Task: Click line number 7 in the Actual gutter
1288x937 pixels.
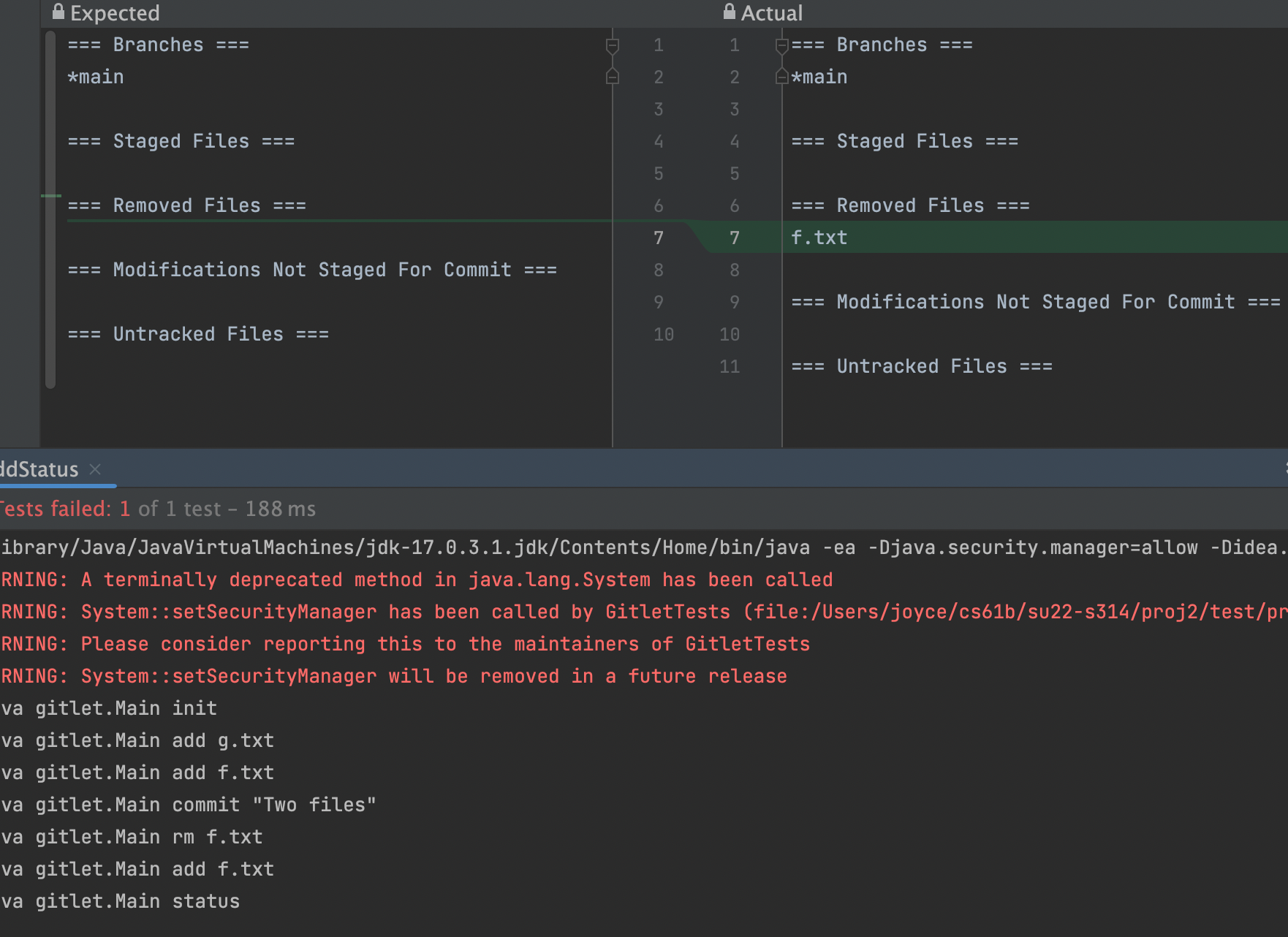Action: pos(734,238)
